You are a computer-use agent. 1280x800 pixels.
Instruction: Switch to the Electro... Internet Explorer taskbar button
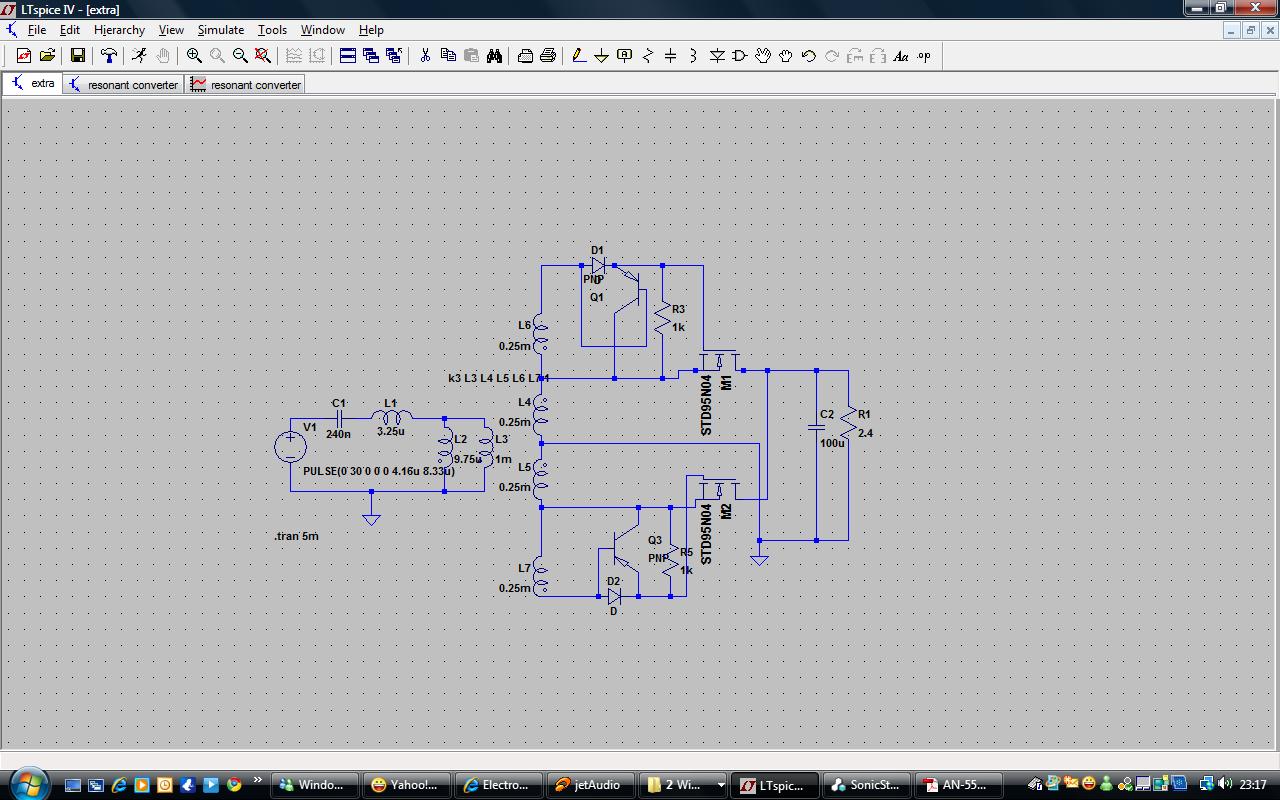(x=498, y=785)
